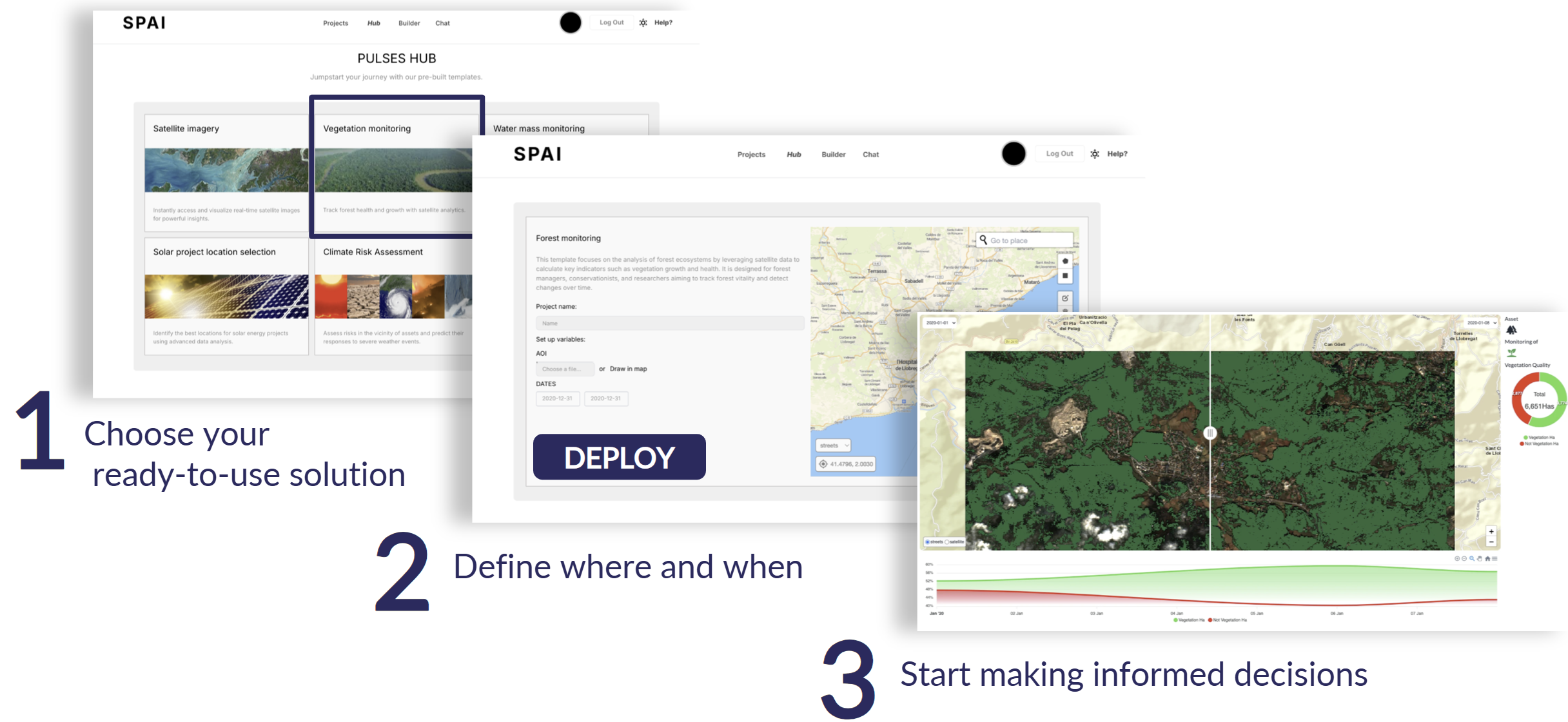This screenshot has width=1568, height=722.
Task: Open the Builder menu item
Action: [x=833, y=155]
